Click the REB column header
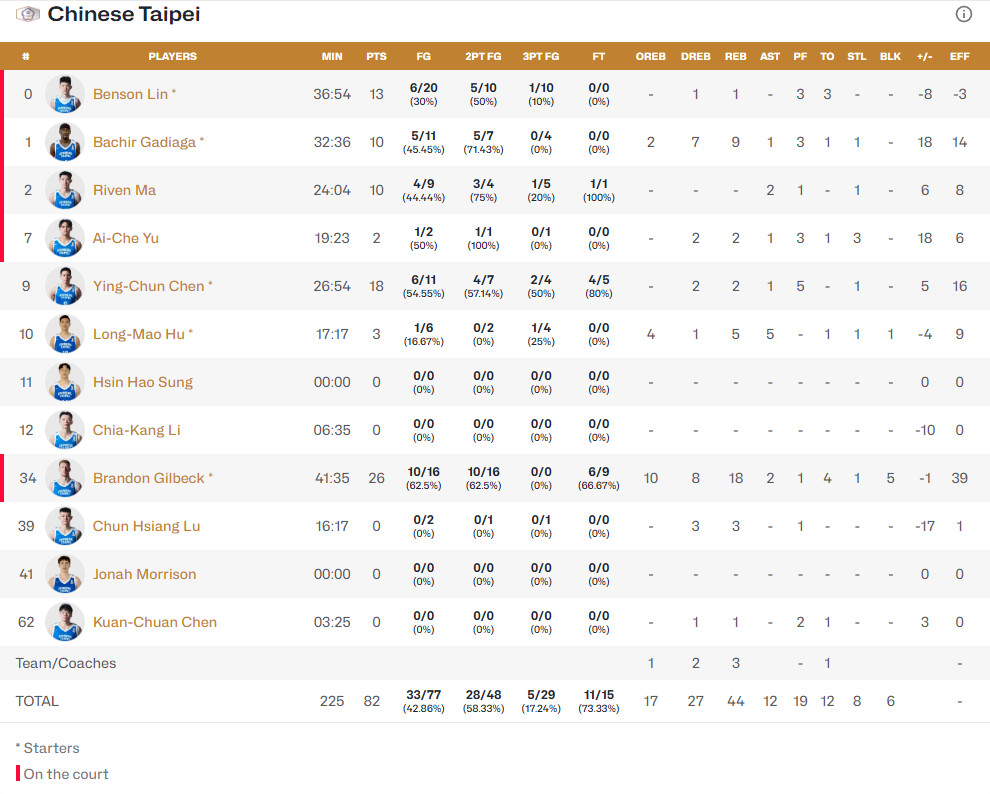This screenshot has height=794, width=990. 736,56
